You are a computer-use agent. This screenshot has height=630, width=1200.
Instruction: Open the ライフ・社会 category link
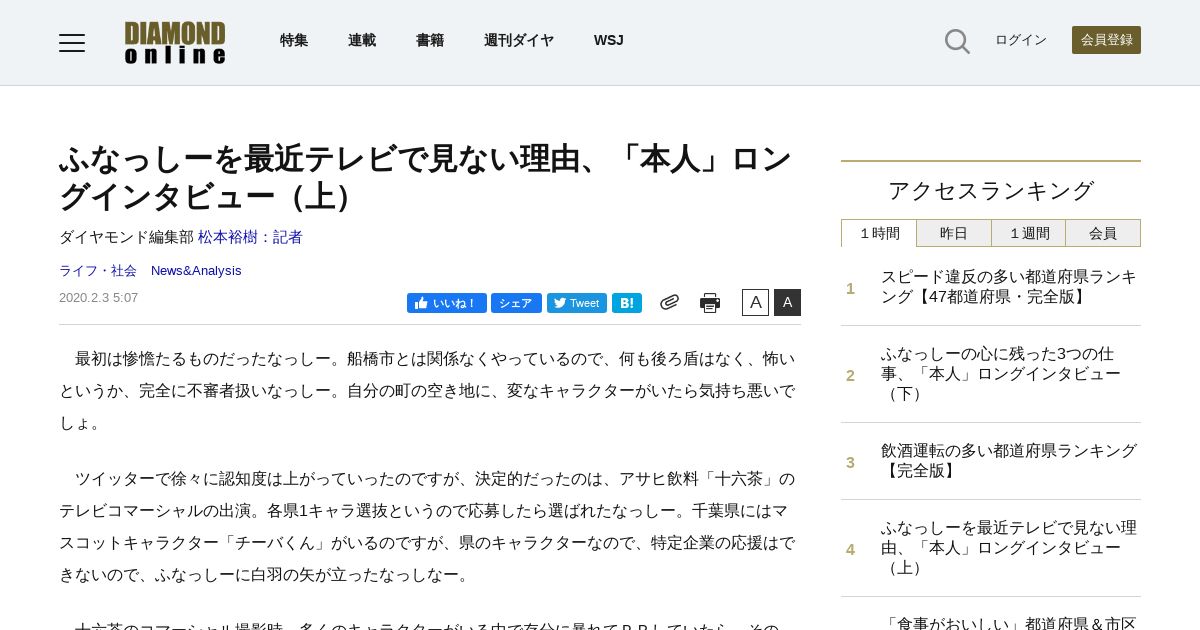tap(98, 271)
